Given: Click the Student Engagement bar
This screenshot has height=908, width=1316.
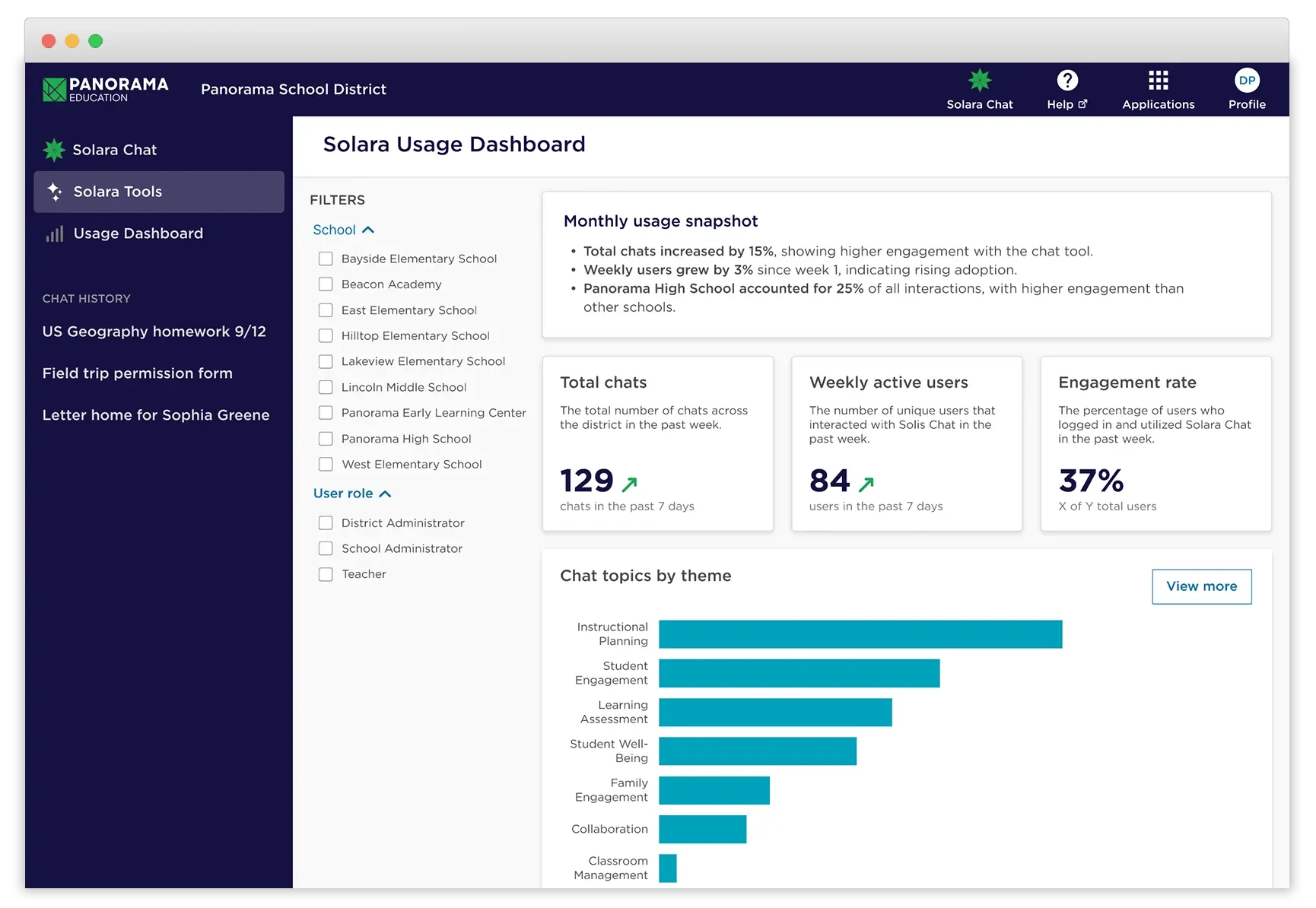Looking at the screenshot, I should click(x=799, y=673).
